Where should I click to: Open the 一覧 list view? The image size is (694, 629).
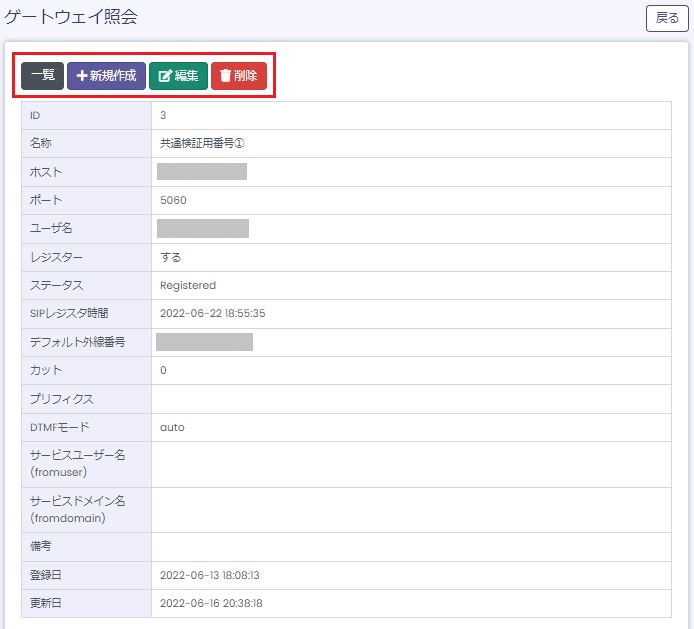(x=43, y=76)
